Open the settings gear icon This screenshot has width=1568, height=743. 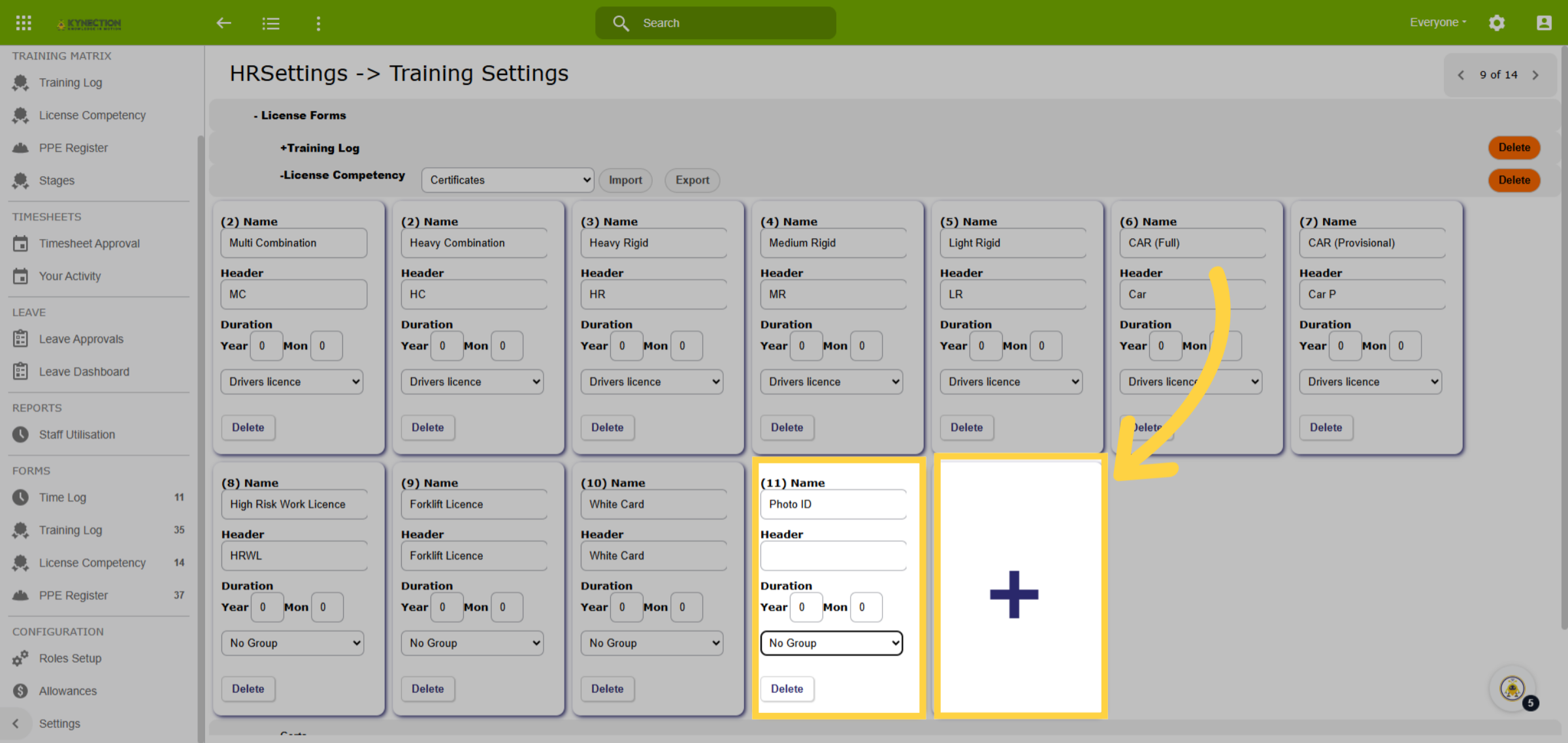(x=1497, y=23)
